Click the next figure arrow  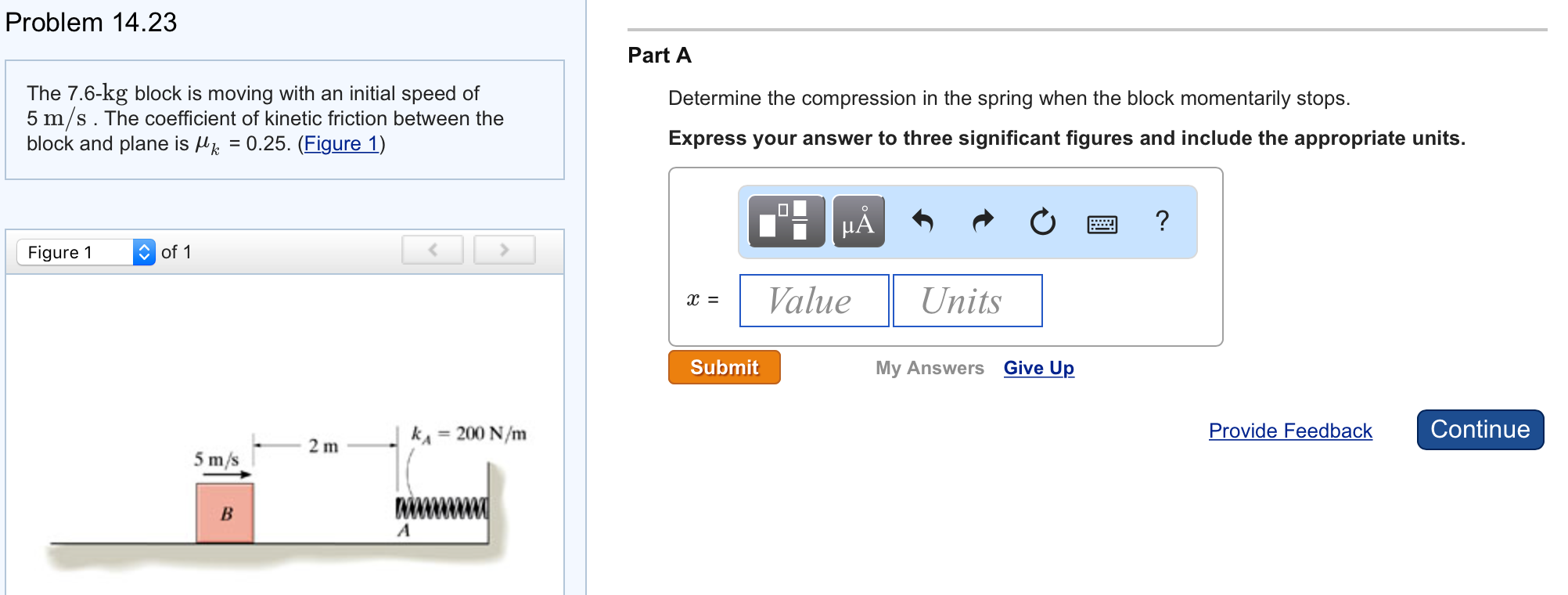(505, 249)
